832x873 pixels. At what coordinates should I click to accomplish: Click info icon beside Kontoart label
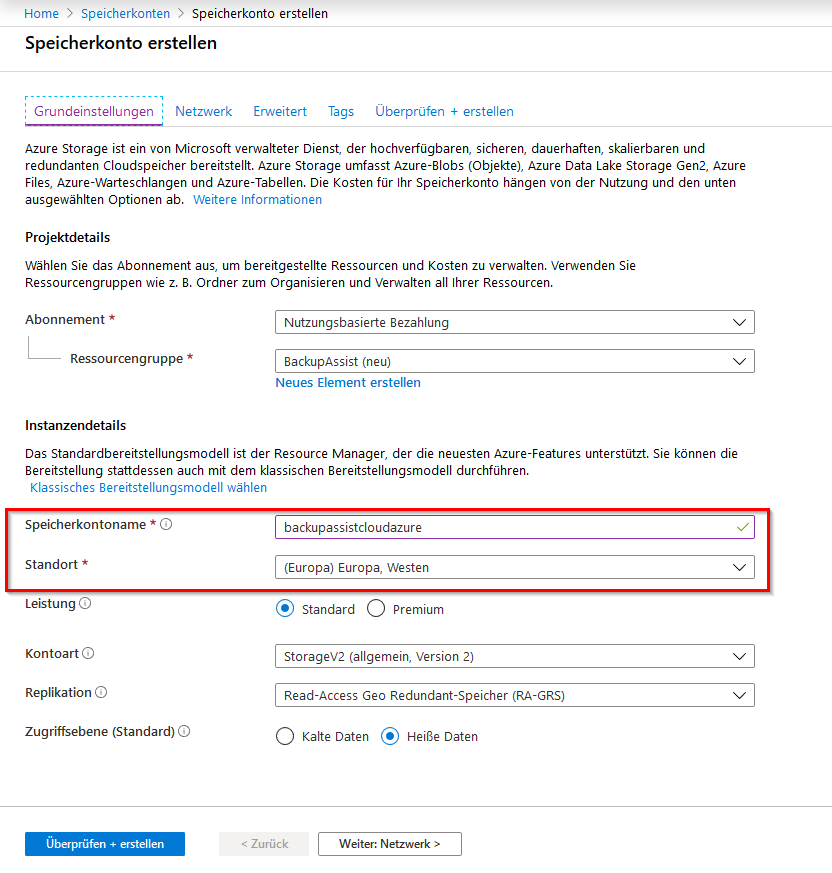pos(89,653)
